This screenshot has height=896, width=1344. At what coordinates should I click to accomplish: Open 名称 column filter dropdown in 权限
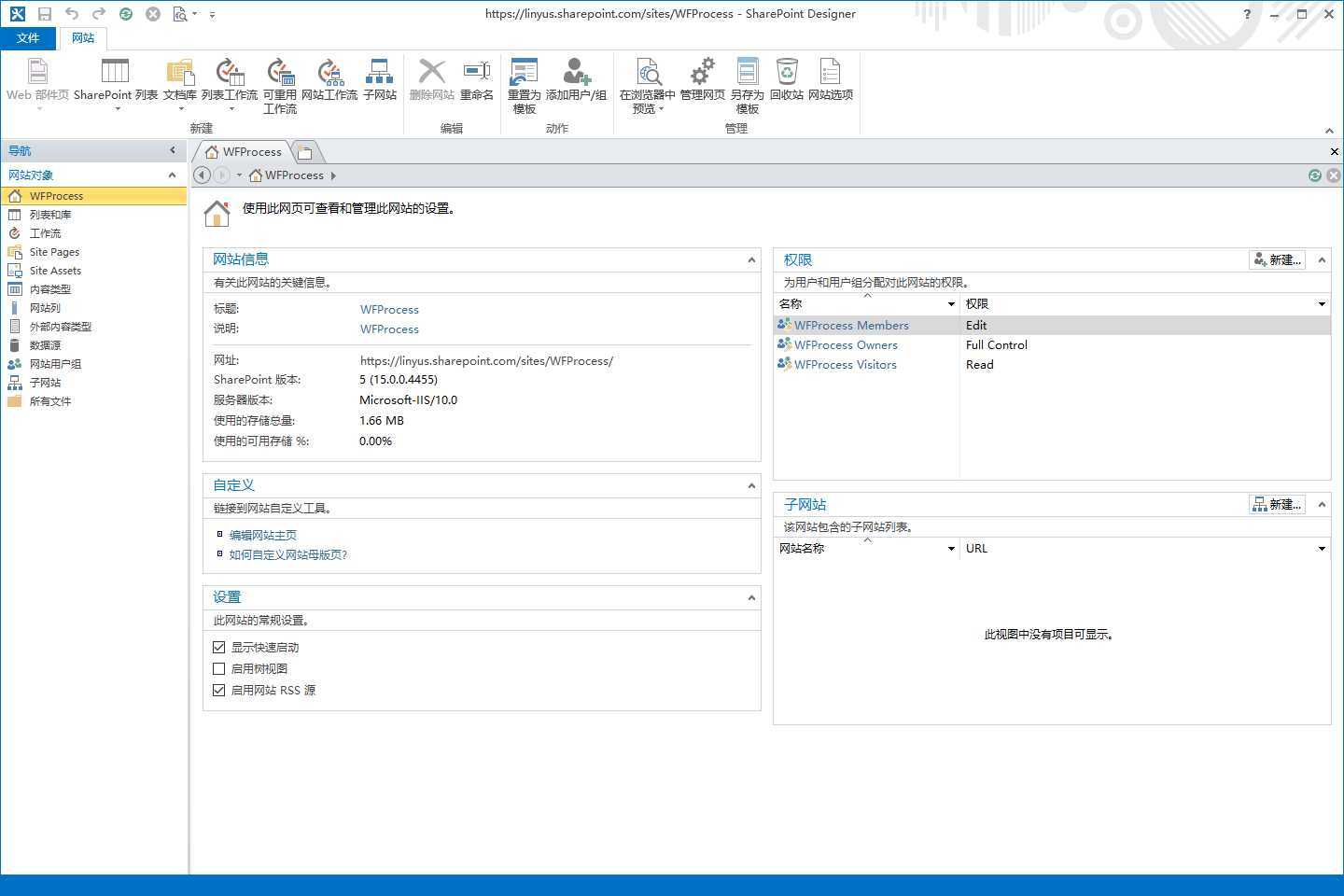(x=951, y=304)
